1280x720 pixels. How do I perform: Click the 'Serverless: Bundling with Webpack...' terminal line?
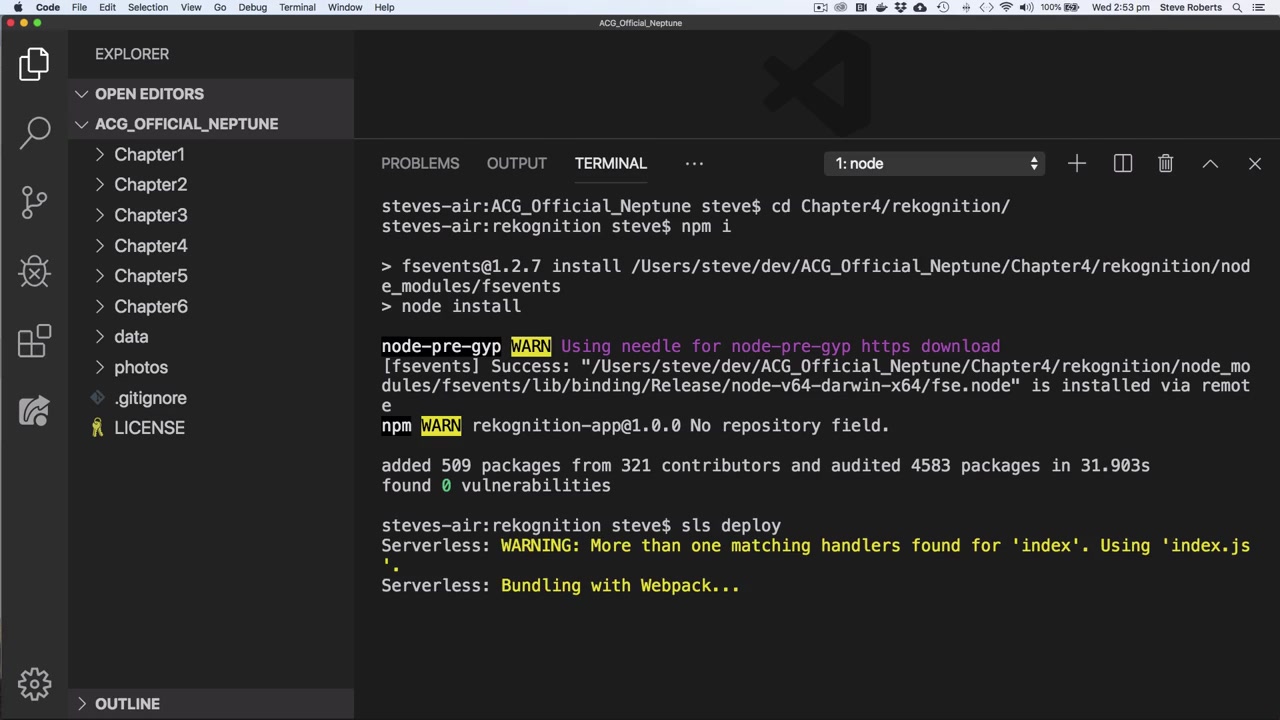(560, 586)
